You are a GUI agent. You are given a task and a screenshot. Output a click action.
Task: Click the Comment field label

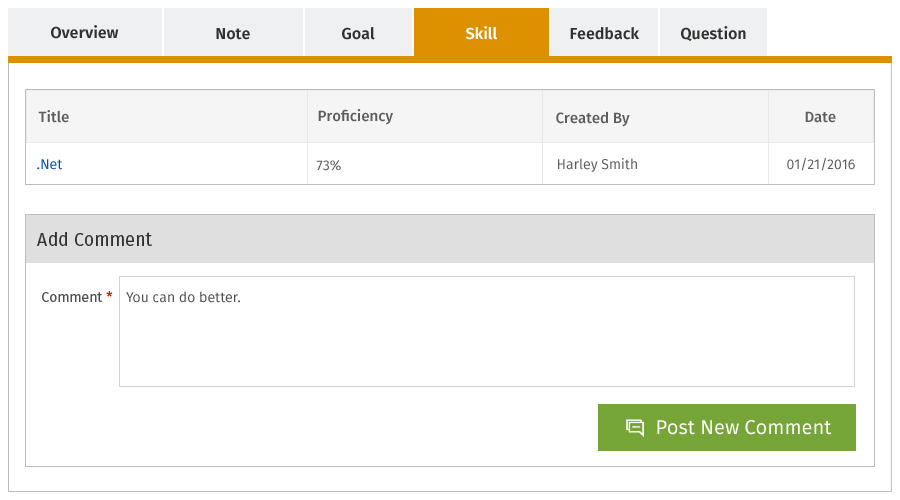point(72,297)
